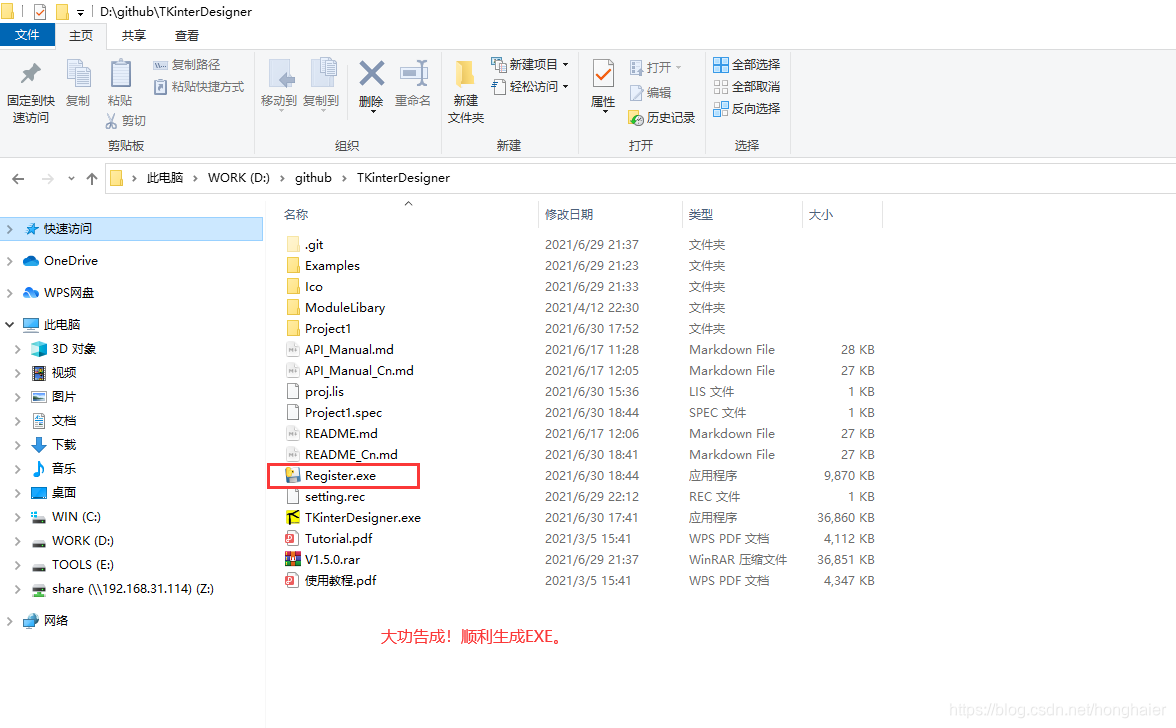Collapse the 此电脑 tree node
This screenshot has height=728, width=1176.
click(10, 325)
